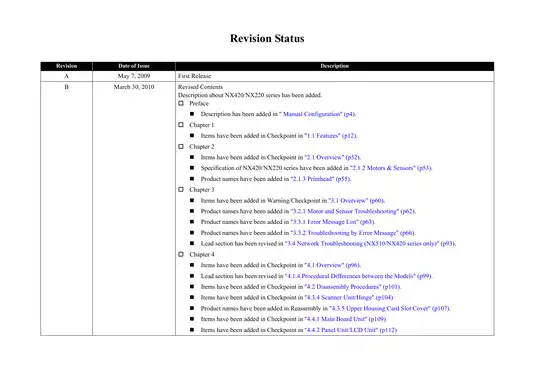The image size is (535, 378).
Task: Follow "3.3.1 Error Message List" link
Action: pyautogui.click(x=332, y=222)
